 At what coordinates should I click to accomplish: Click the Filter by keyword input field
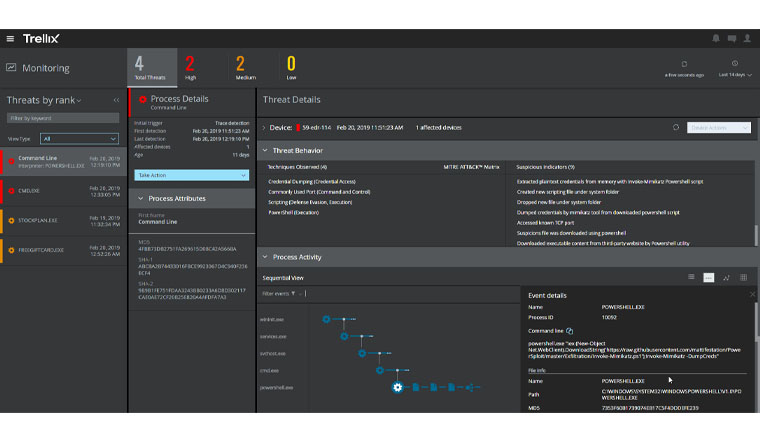click(63, 118)
